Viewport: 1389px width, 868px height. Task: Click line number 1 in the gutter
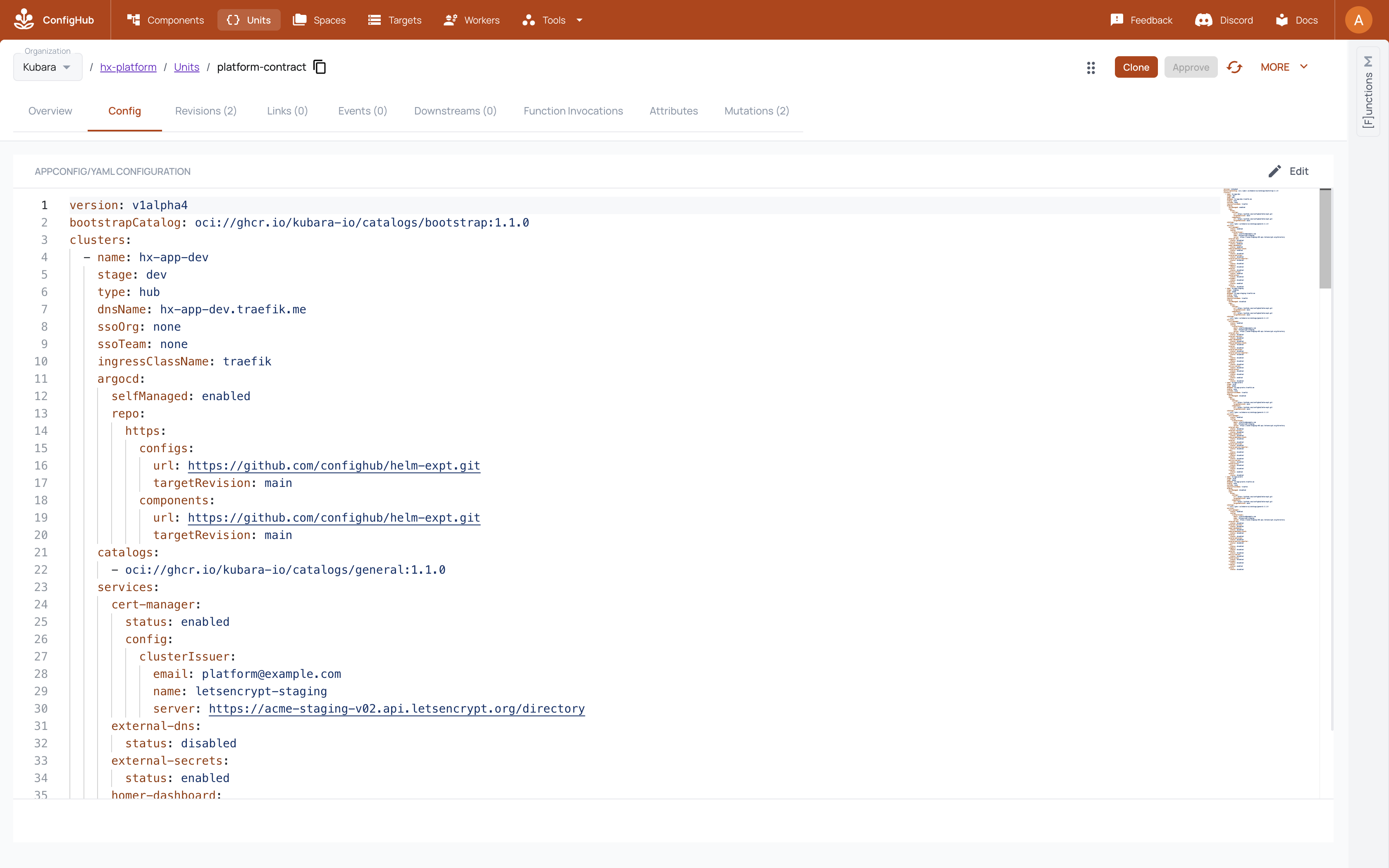point(44,205)
